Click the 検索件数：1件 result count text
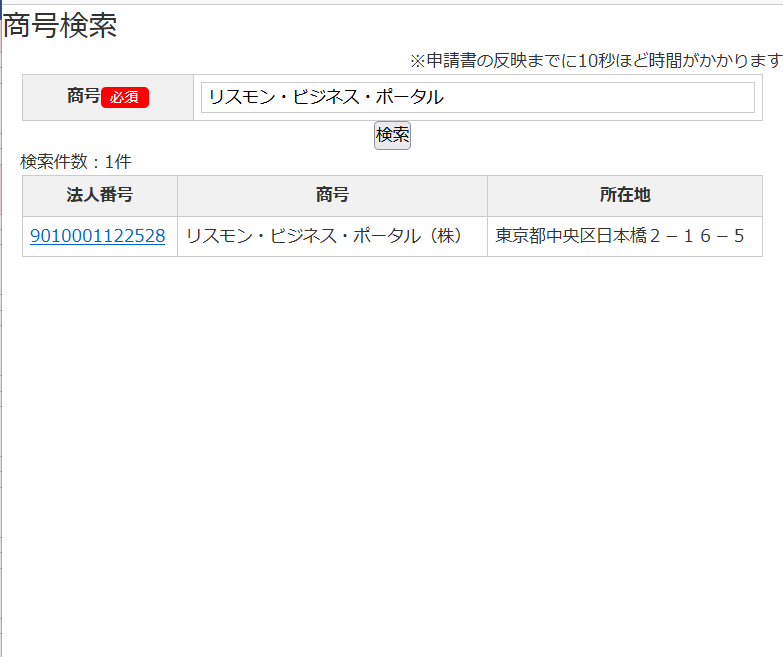Image resolution: width=783 pixels, height=657 pixels. [x=76, y=162]
